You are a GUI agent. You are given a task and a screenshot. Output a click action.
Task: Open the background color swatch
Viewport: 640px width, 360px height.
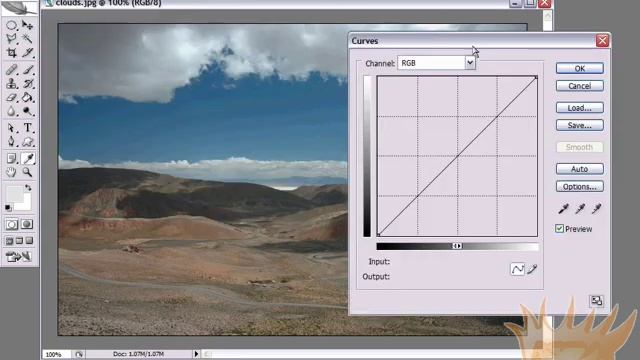(x=25, y=204)
